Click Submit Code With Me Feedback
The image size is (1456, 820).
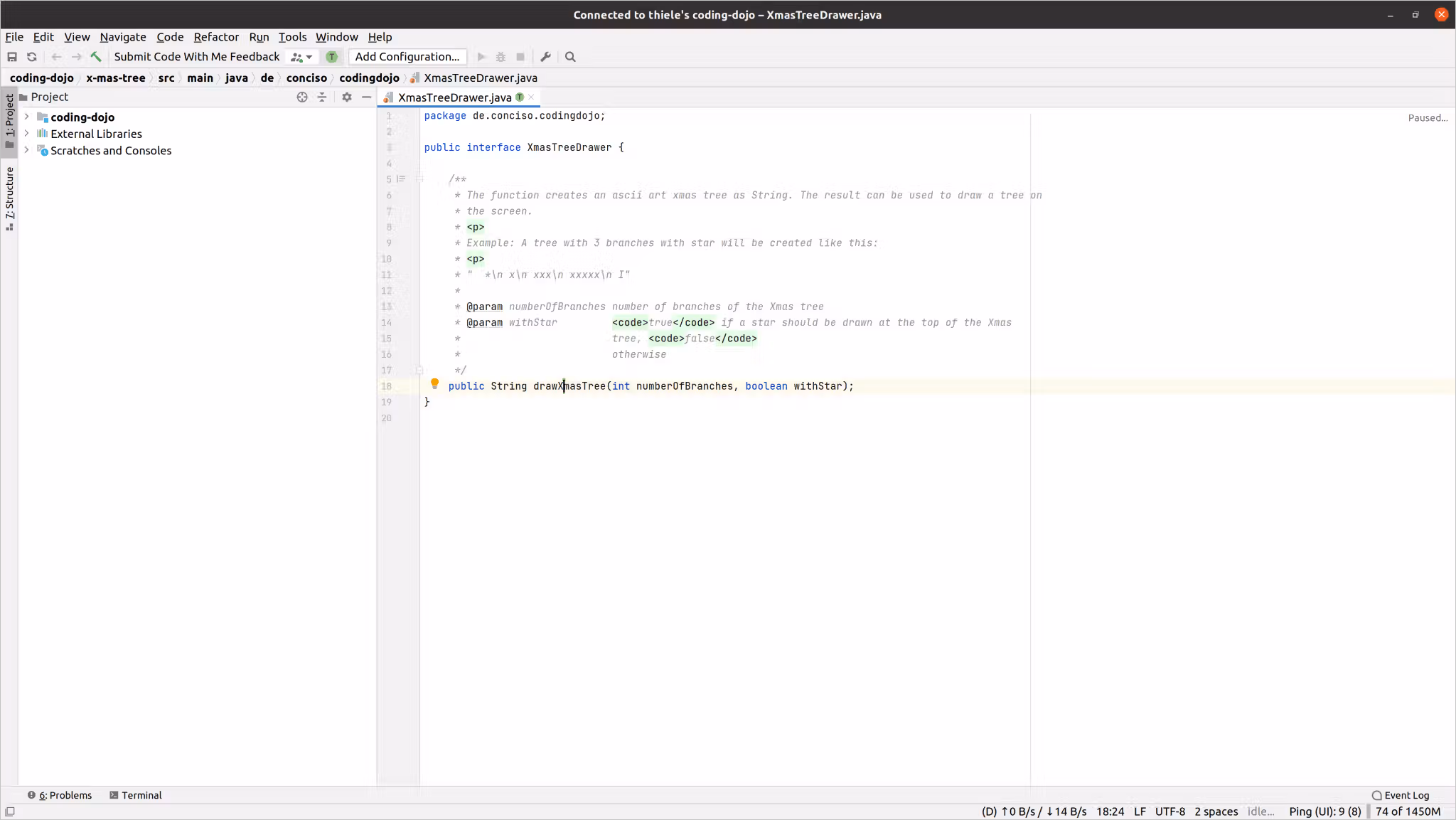click(x=197, y=57)
